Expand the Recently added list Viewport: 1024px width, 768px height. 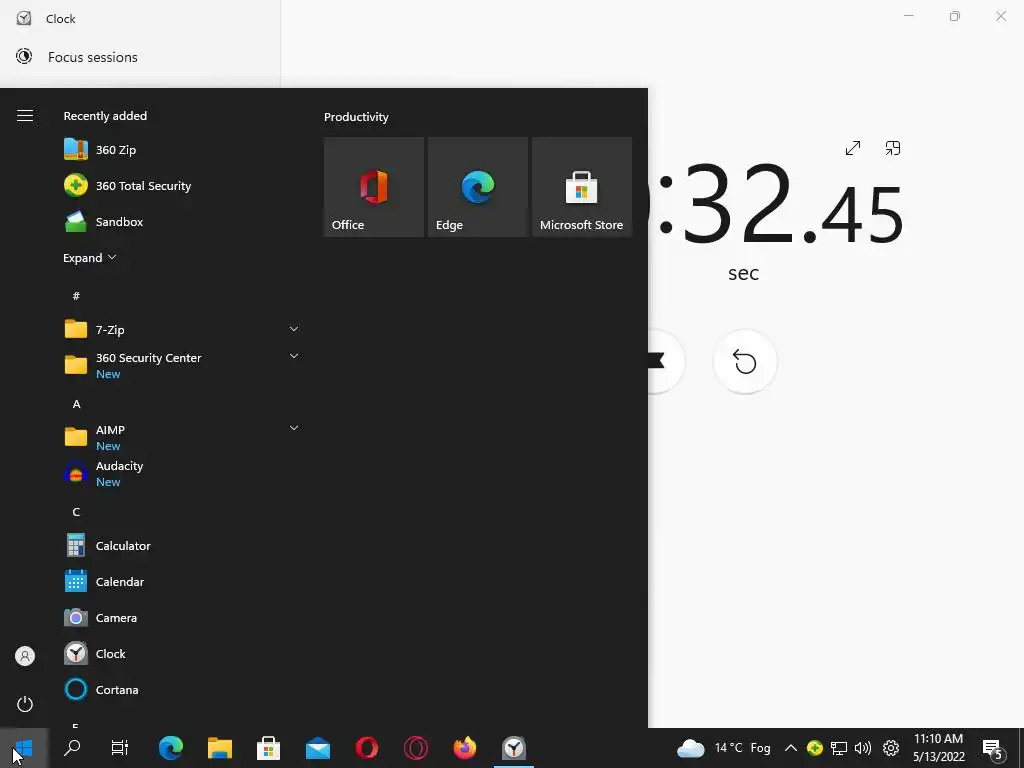[x=89, y=257]
